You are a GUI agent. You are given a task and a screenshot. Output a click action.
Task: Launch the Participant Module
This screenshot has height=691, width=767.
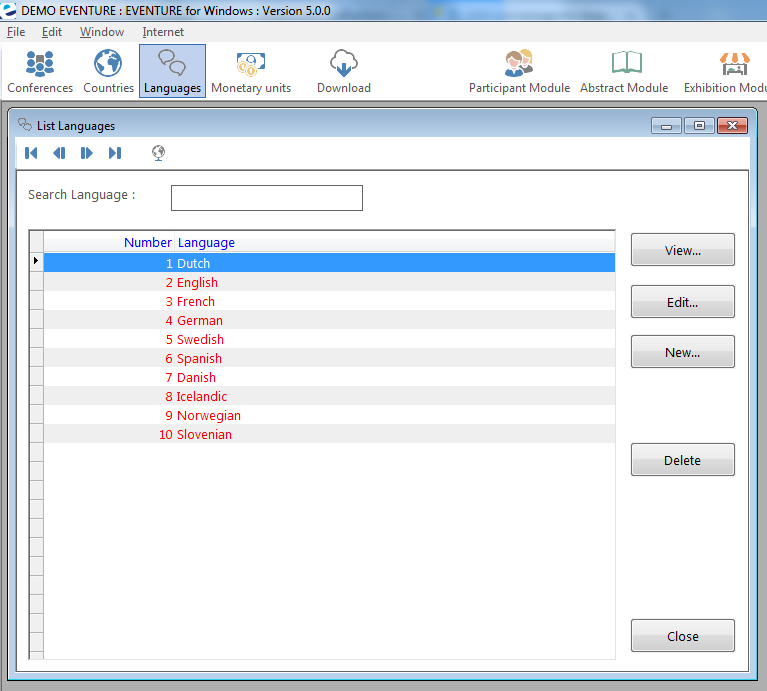pos(519,71)
